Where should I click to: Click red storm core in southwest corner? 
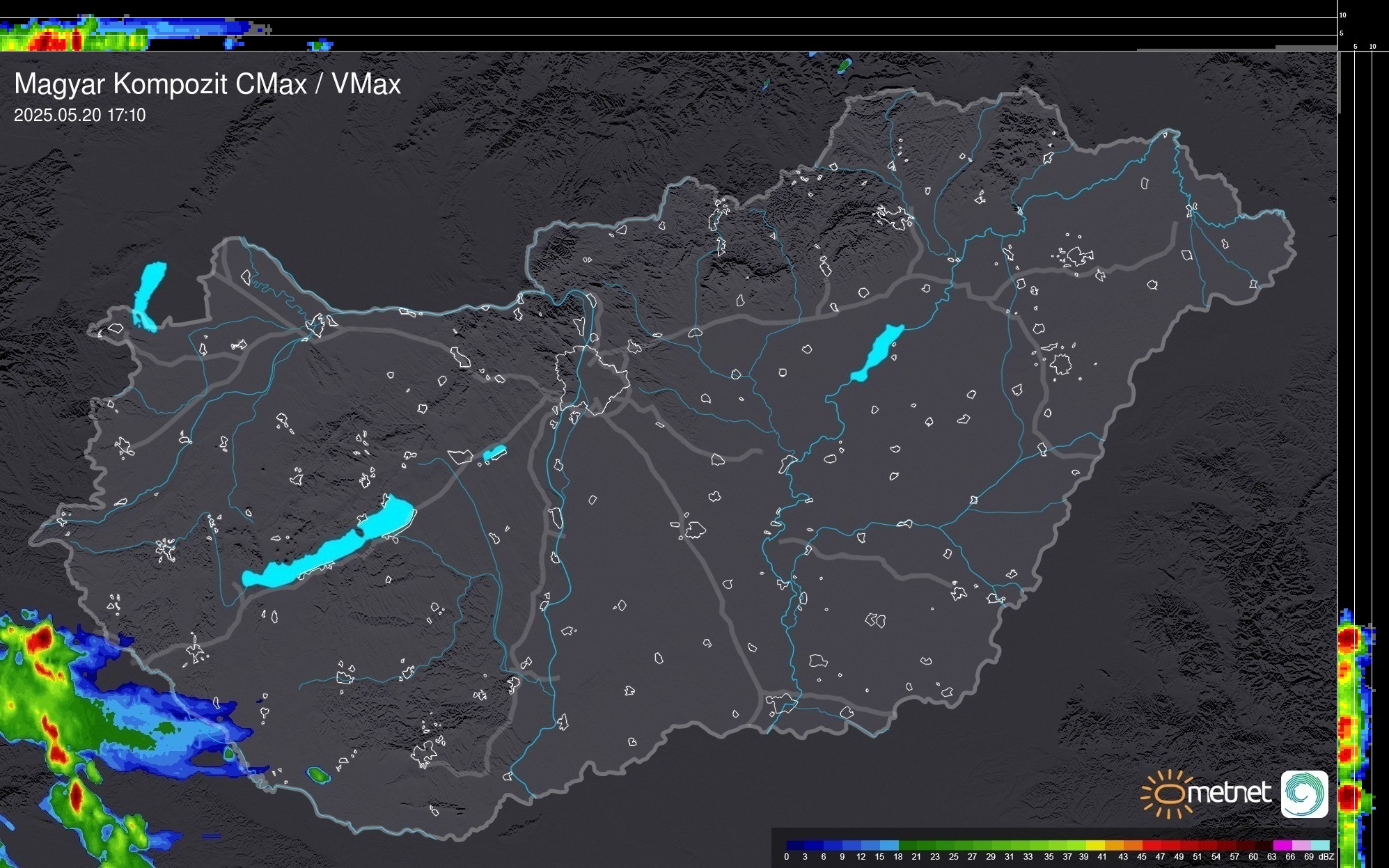click(42, 638)
